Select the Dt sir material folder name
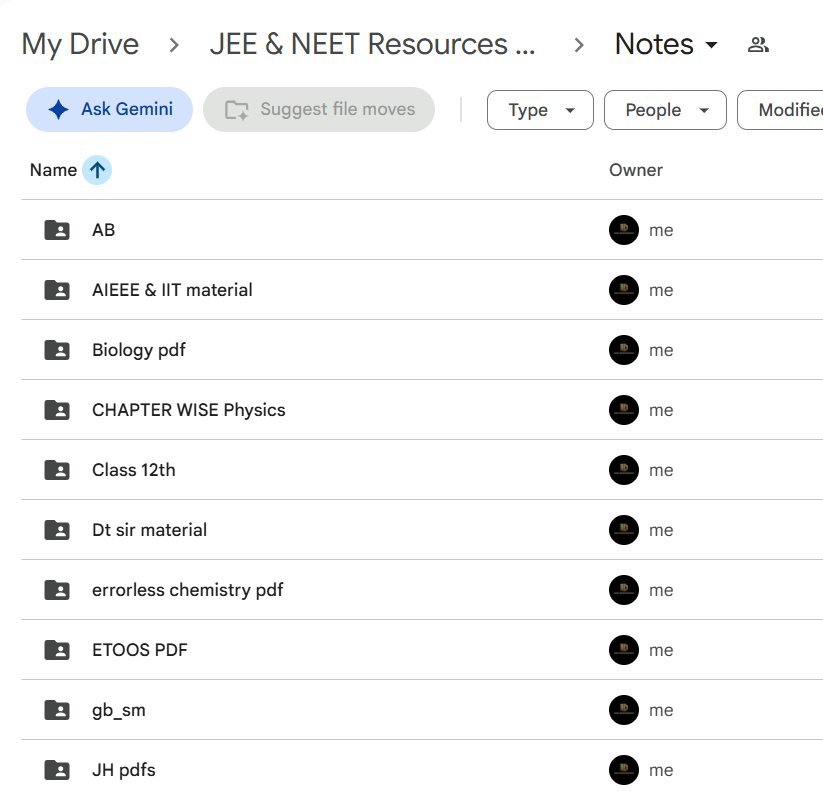Viewport: 823px width, 799px height. pos(149,530)
